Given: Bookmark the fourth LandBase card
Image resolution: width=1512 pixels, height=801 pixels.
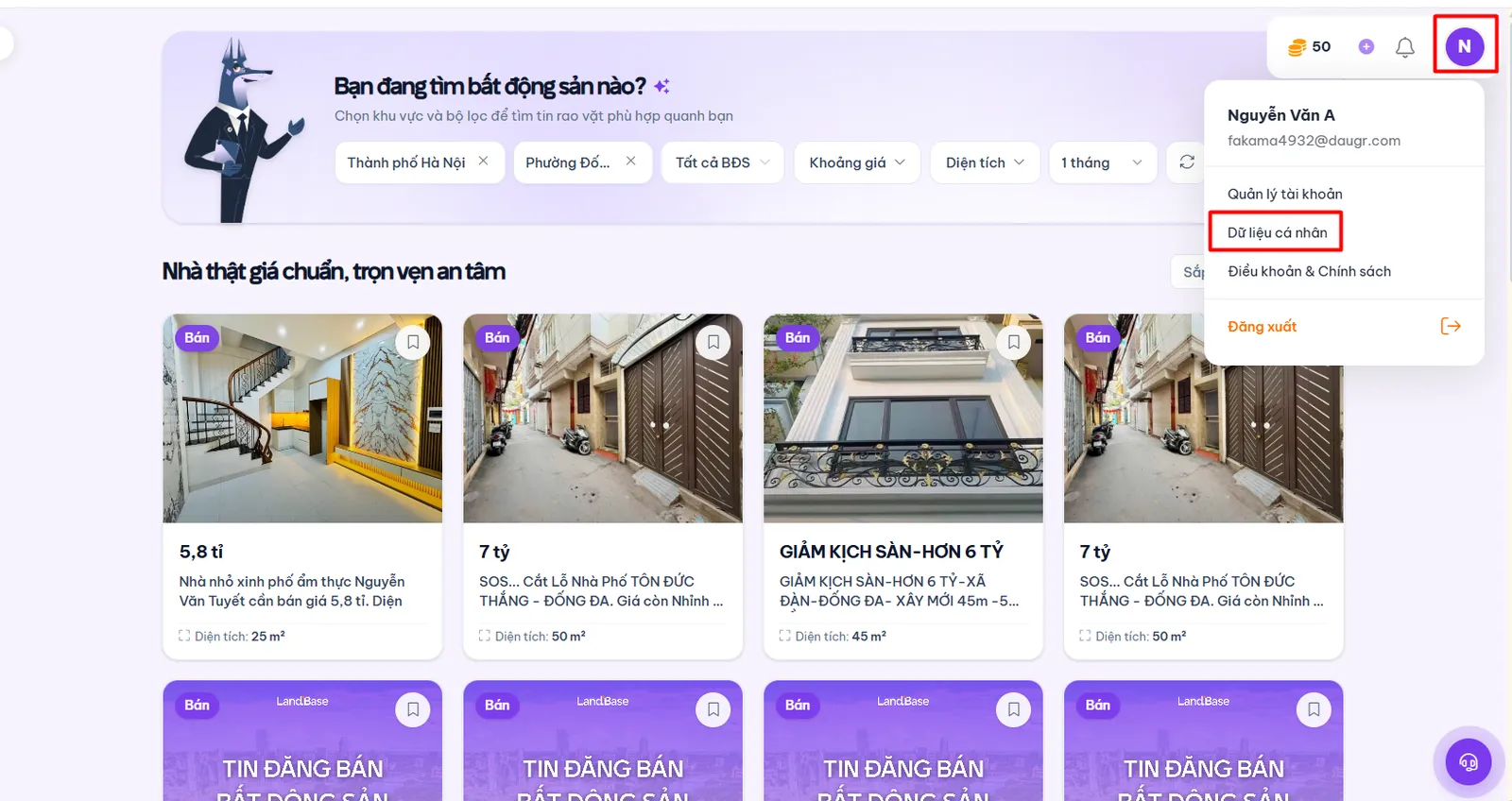Looking at the screenshot, I should click(1314, 709).
